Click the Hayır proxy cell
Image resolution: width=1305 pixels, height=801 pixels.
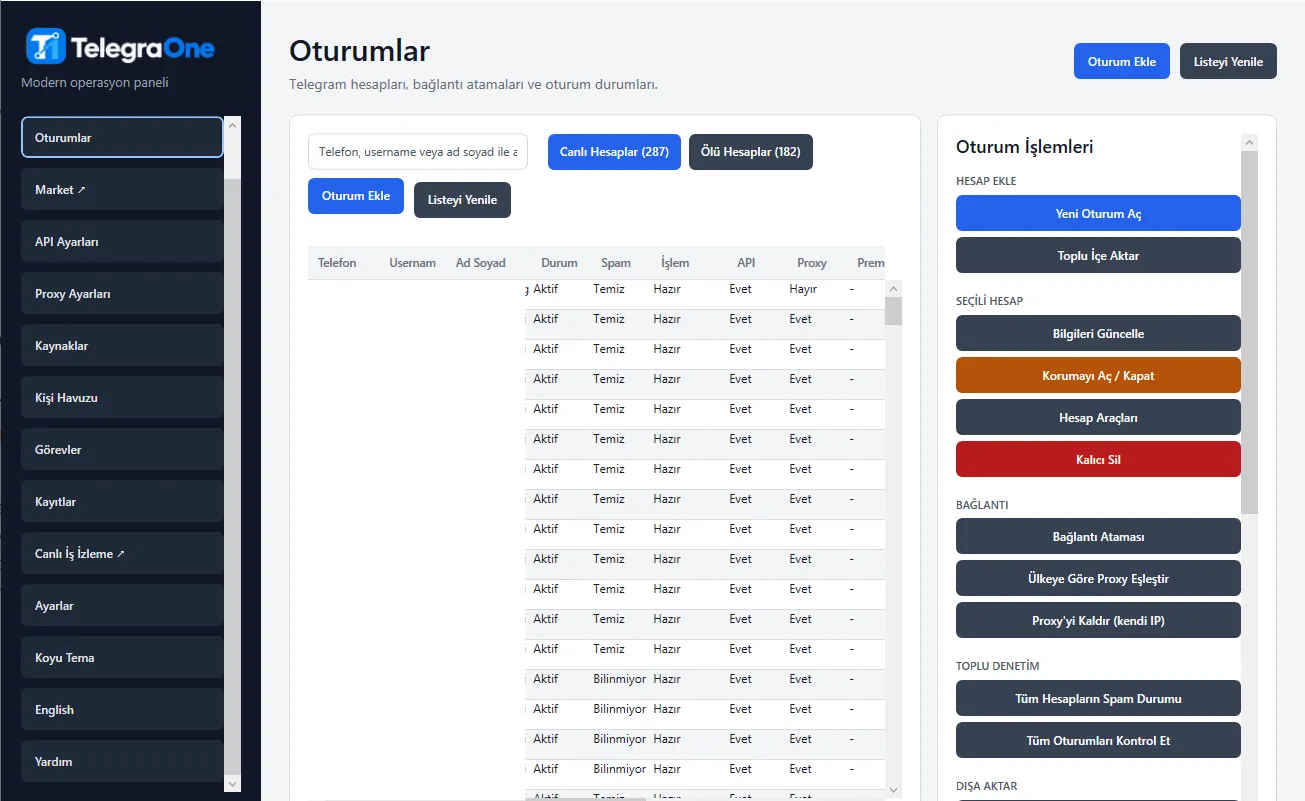tap(803, 289)
